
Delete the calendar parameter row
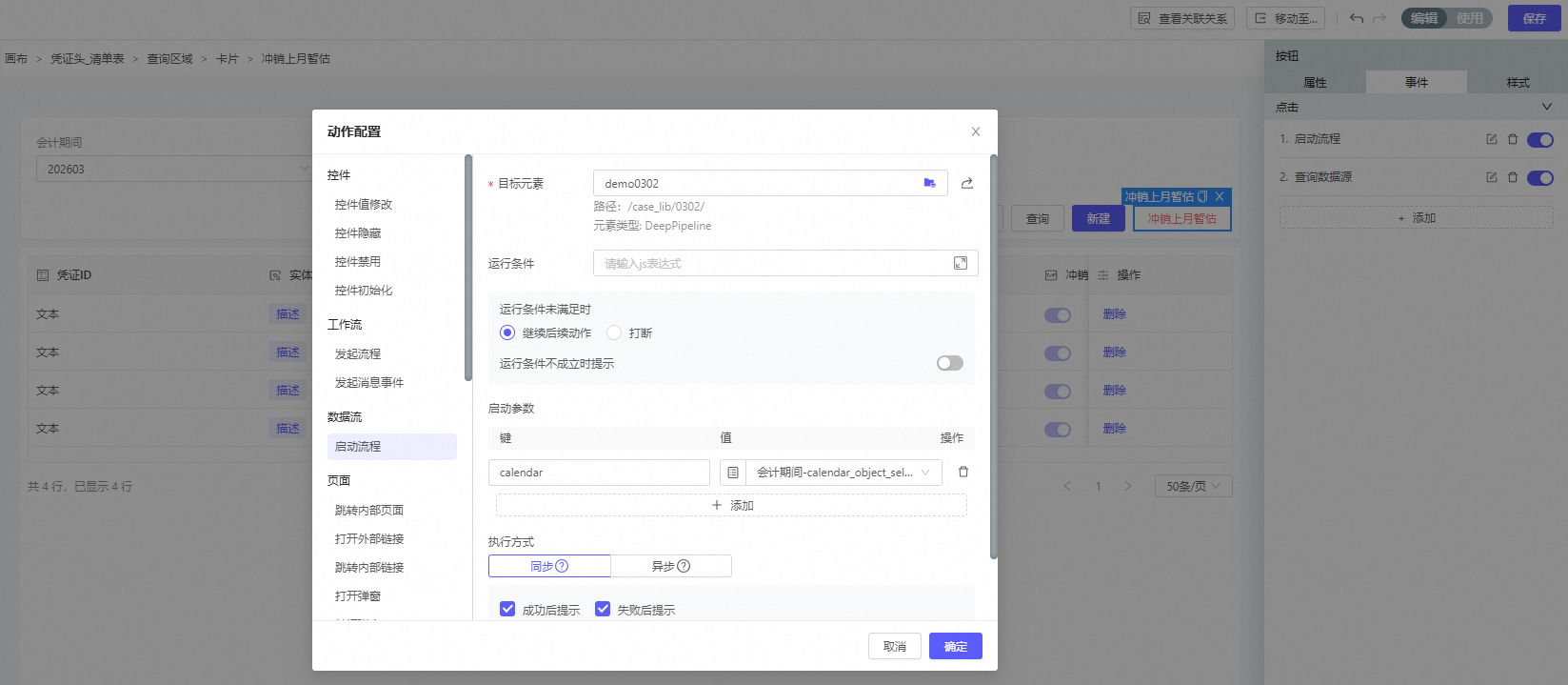[x=963, y=472]
